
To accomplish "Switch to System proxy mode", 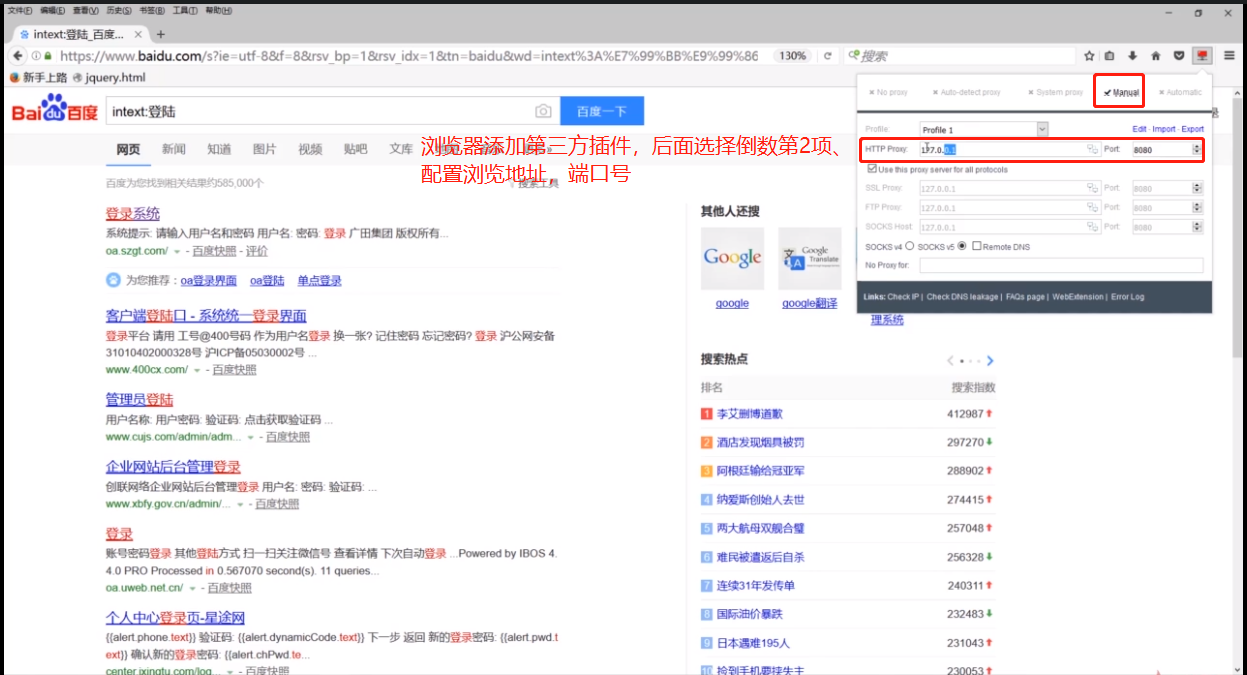I will [x=1056, y=92].
